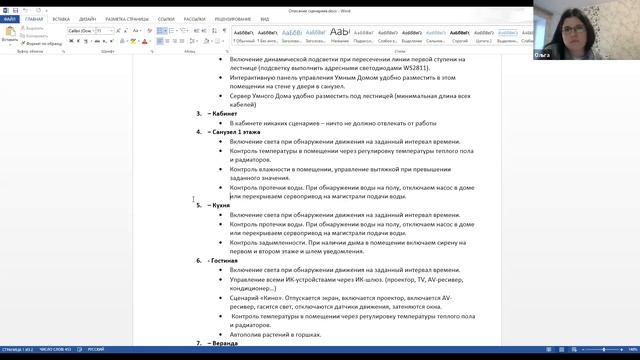Image resolution: width=640 pixels, height=360 pixels.
Task: Click Format Painter (Формат по образцу)
Action: coord(41,43)
